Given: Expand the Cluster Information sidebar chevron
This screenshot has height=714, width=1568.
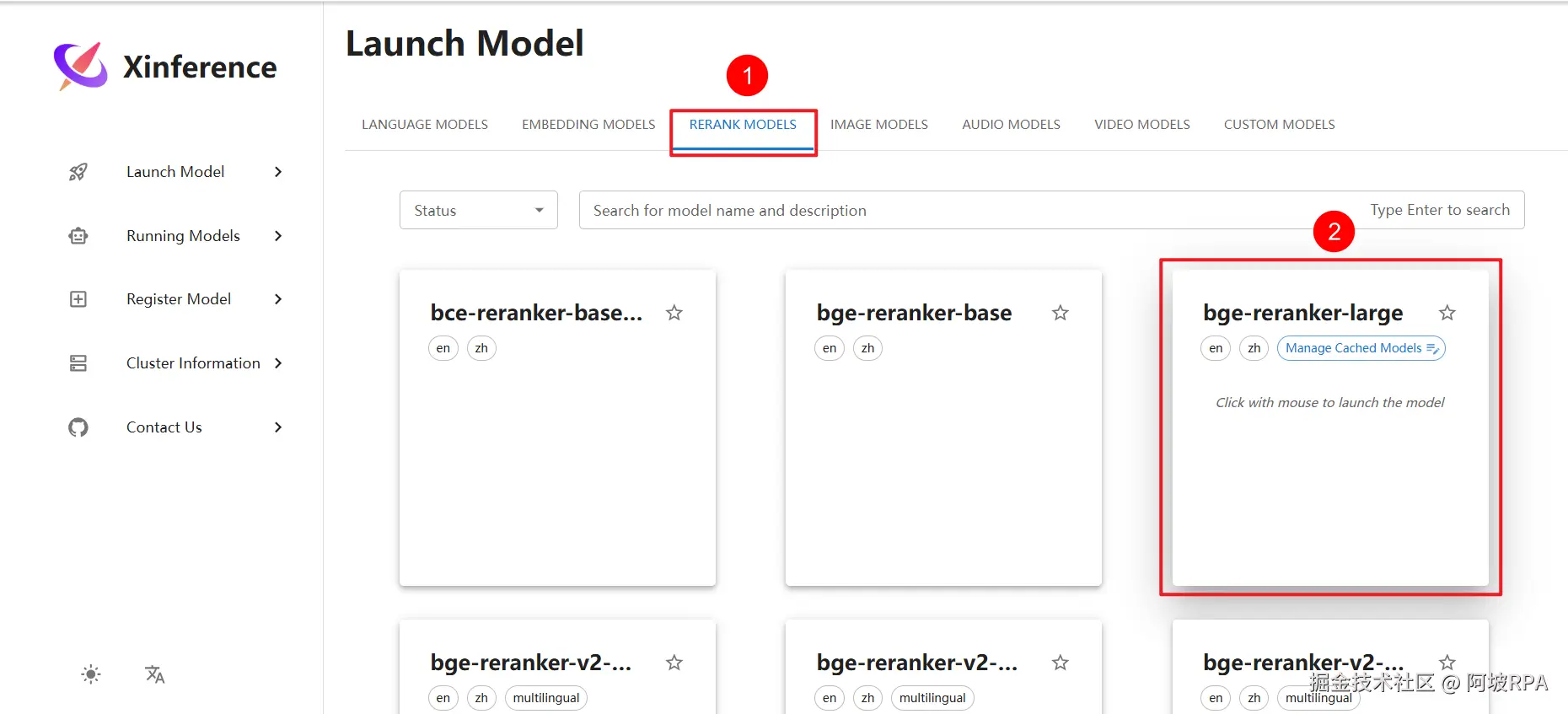Looking at the screenshot, I should 278,363.
